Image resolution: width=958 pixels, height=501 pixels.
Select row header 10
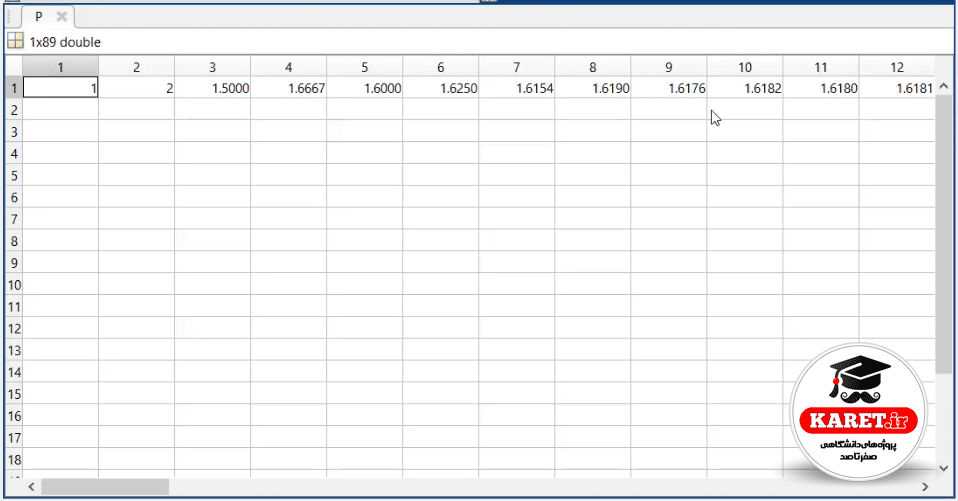coord(14,285)
